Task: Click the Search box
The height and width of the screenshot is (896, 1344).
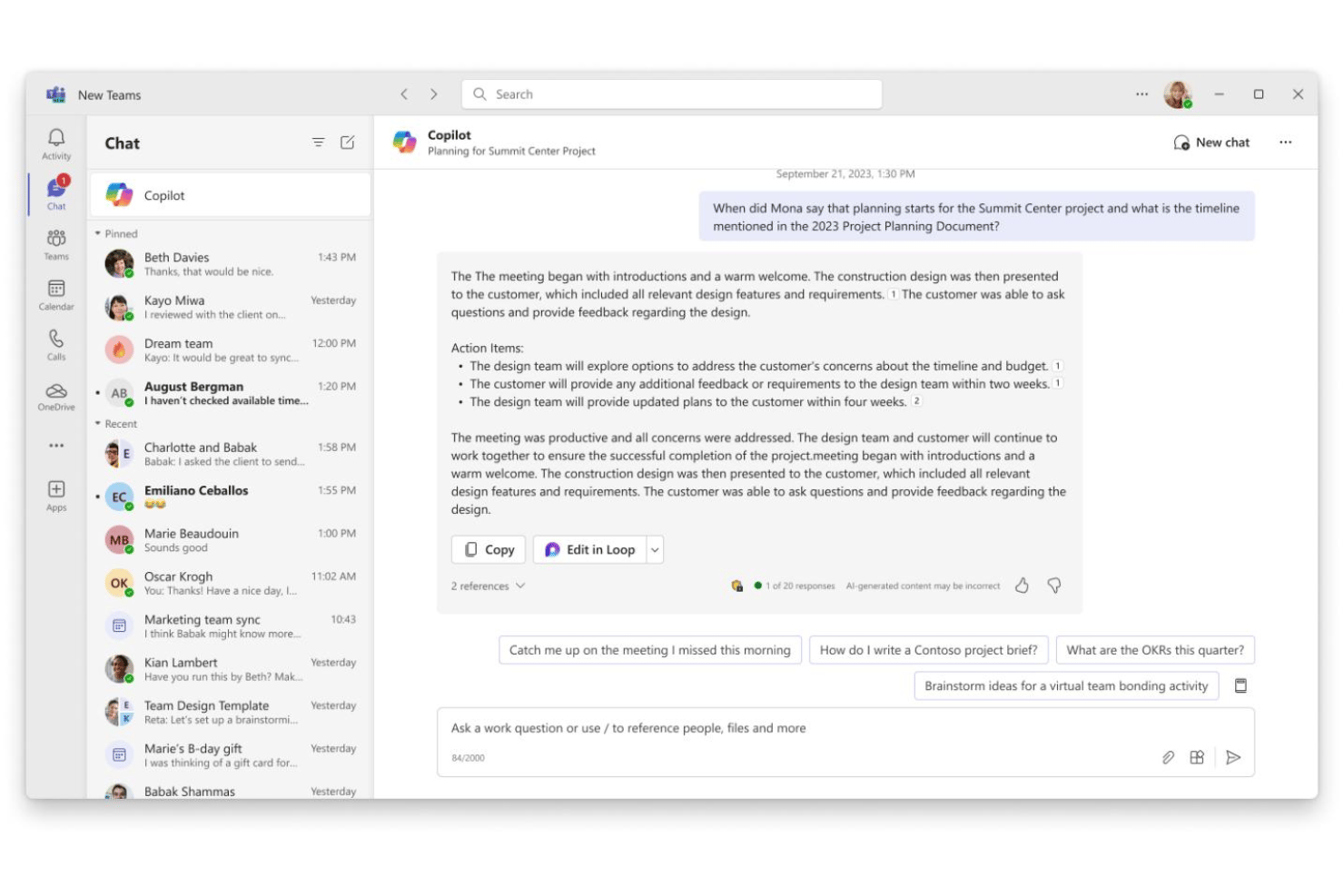Action: (672, 94)
